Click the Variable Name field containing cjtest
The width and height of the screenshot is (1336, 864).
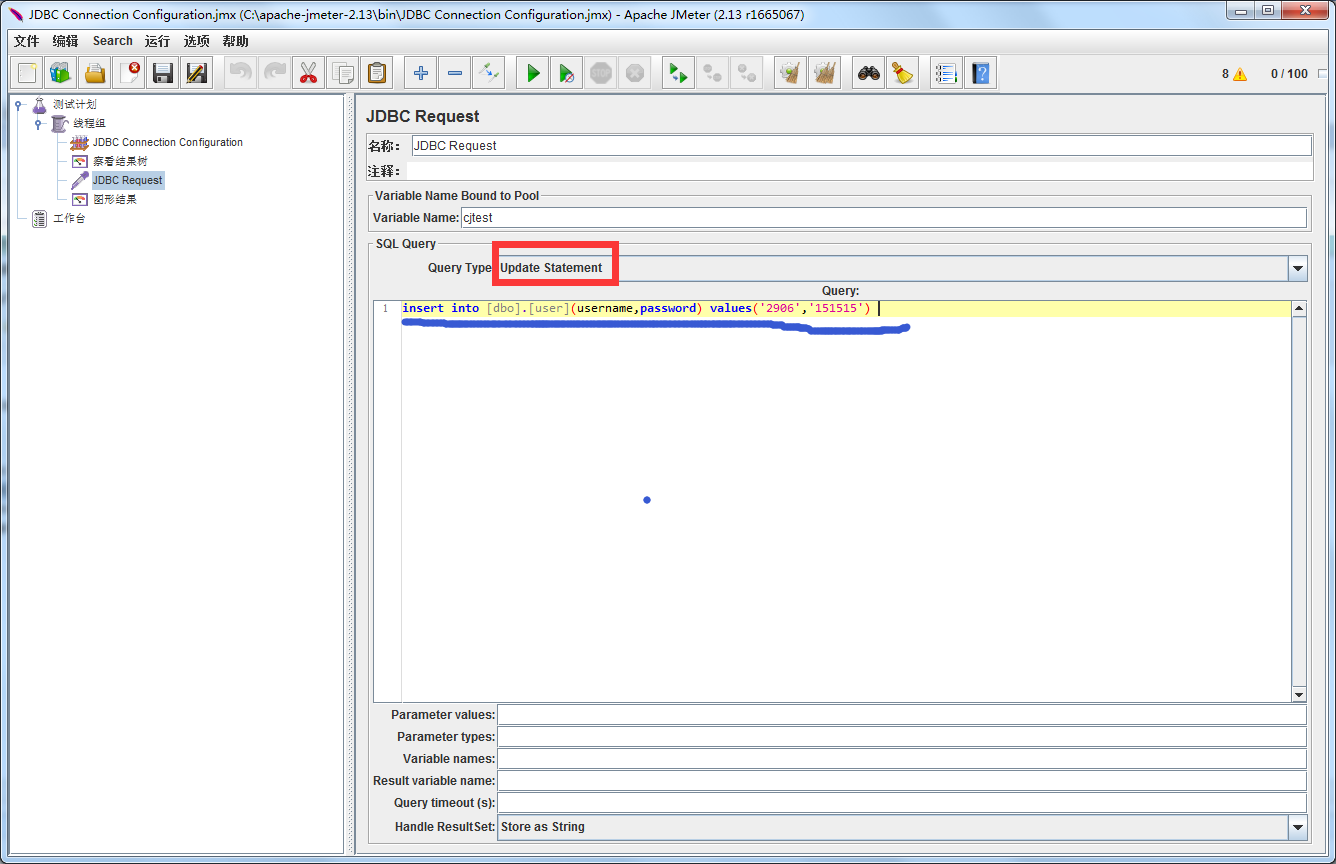pos(883,217)
